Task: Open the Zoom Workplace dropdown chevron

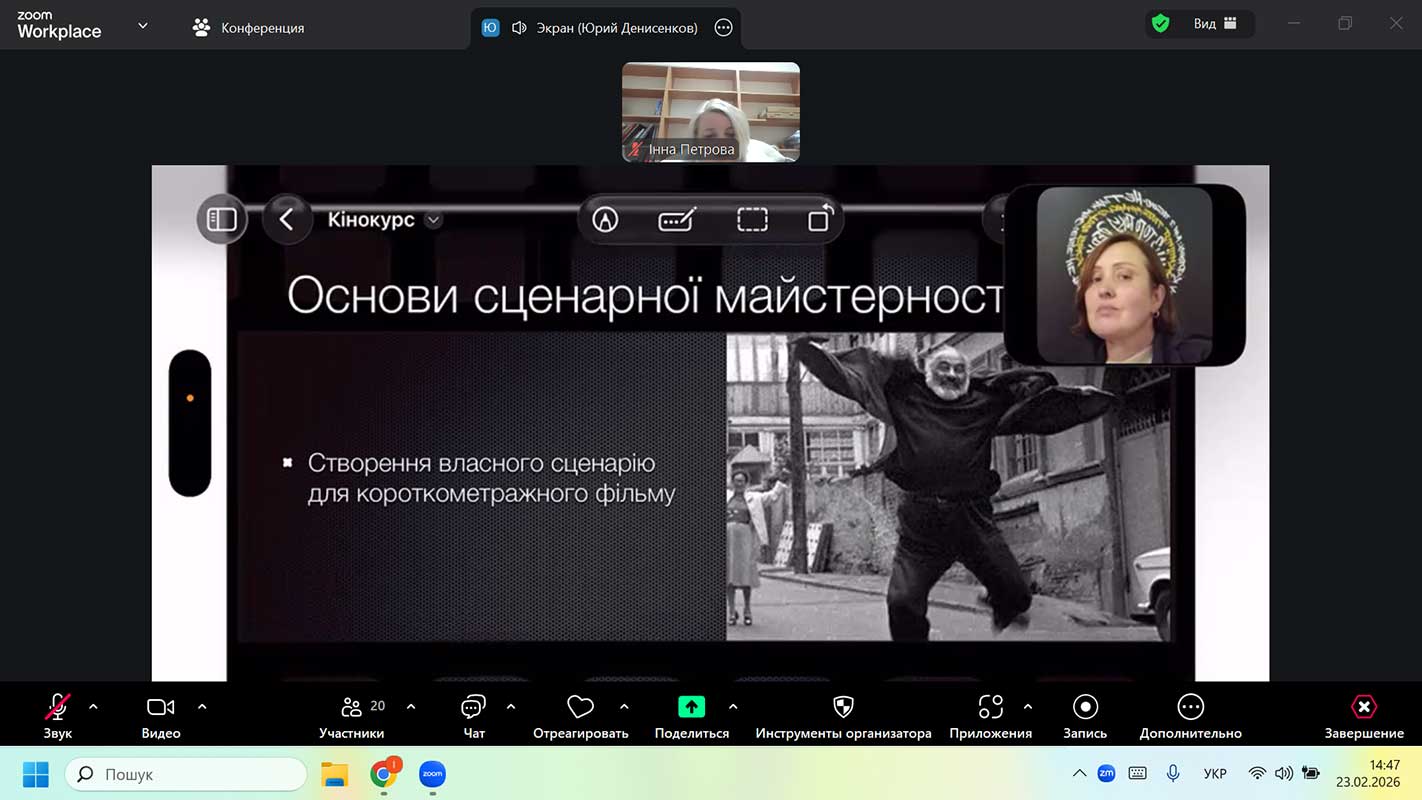Action: pos(142,26)
